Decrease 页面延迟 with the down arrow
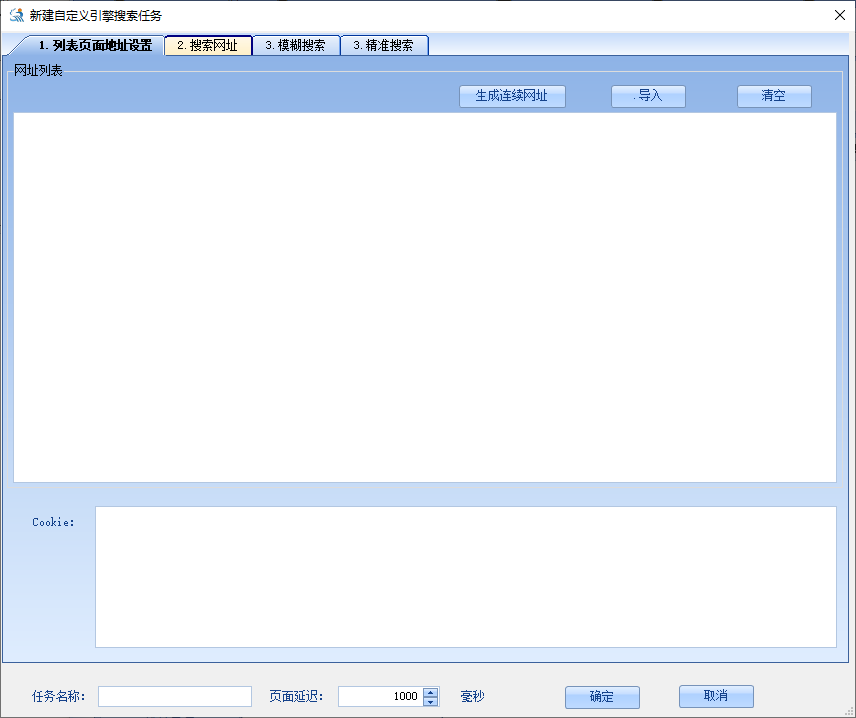Image resolution: width=856 pixels, height=718 pixels. [x=431, y=702]
